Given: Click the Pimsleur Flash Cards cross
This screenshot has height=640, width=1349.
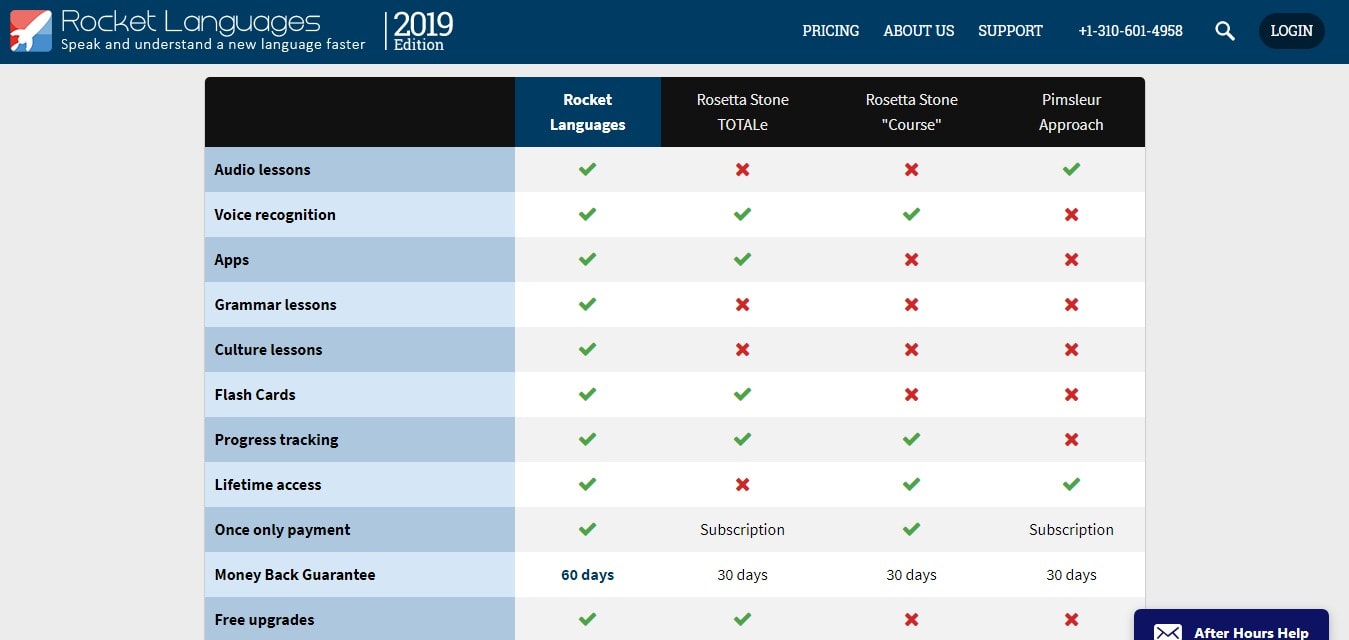Looking at the screenshot, I should [x=1071, y=395].
